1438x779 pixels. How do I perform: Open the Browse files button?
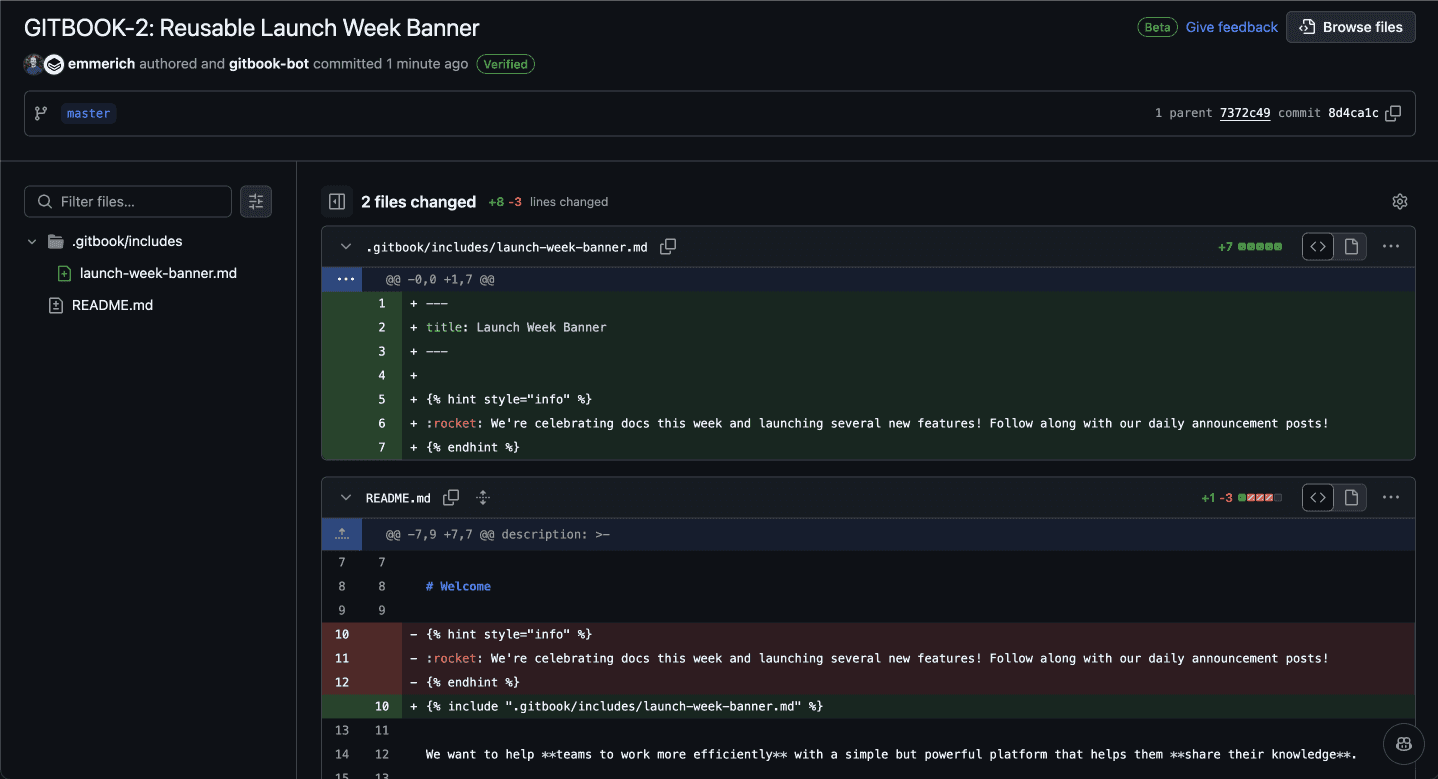click(x=1351, y=27)
